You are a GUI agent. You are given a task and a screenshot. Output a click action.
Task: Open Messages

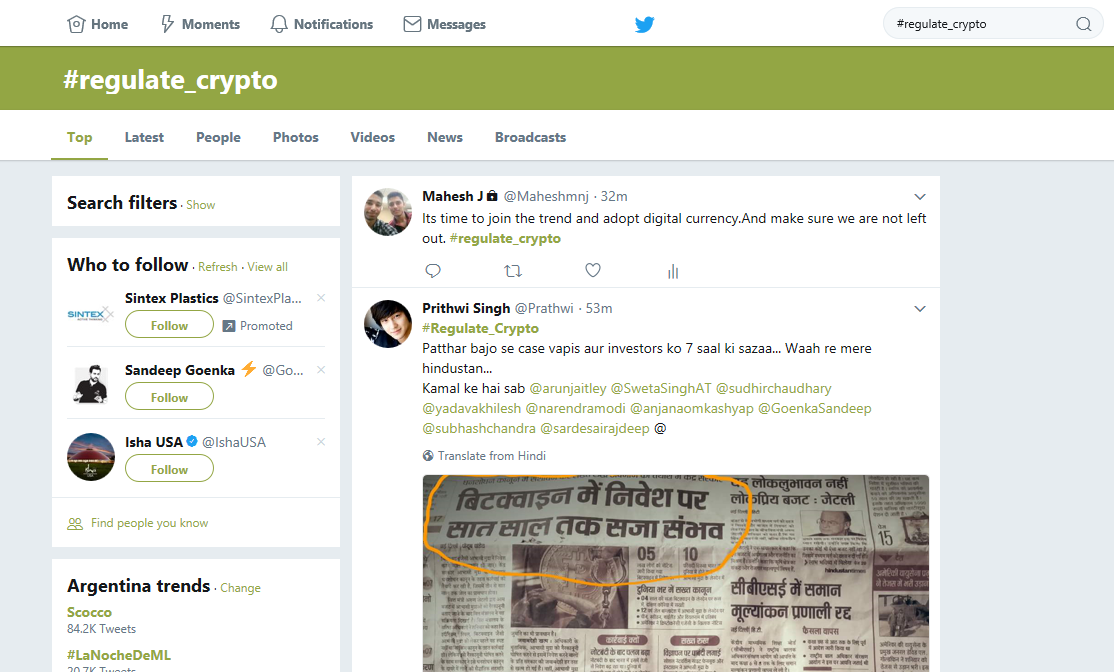point(445,24)
